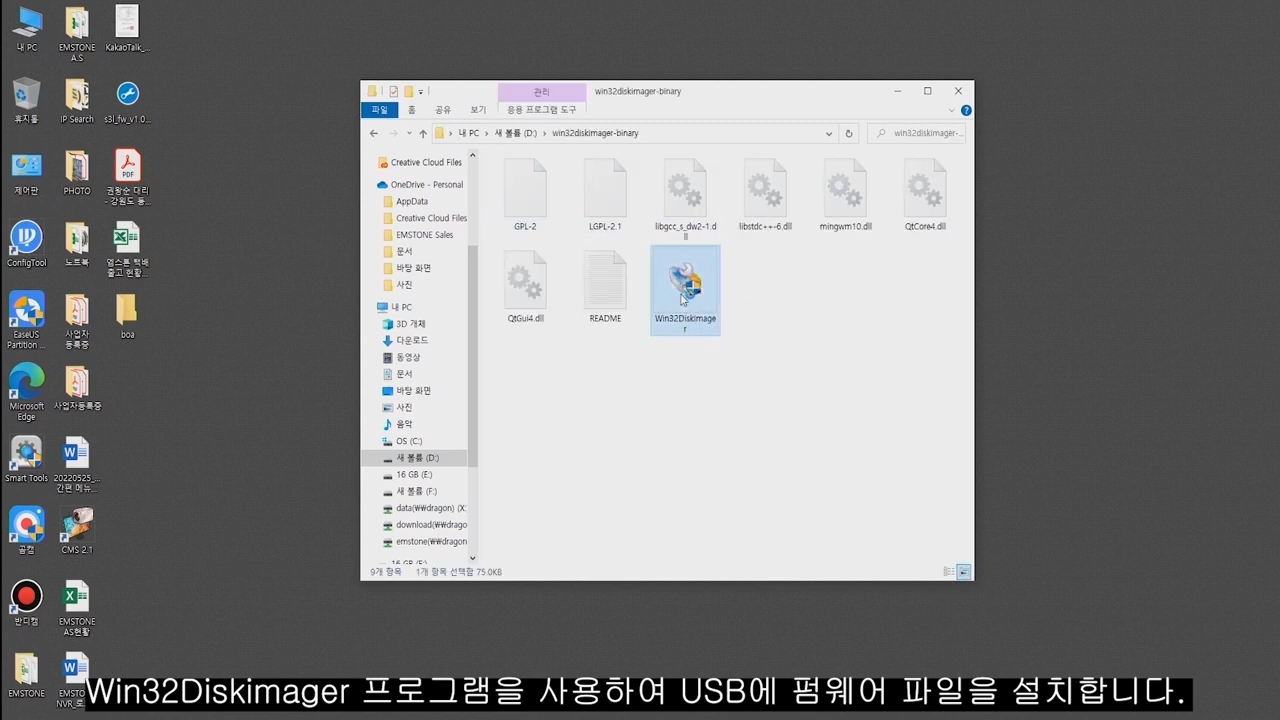Select 새 볼륨 (D:) in navigation pane
Screen dimensions: 1280x720
tap(414, 458)
